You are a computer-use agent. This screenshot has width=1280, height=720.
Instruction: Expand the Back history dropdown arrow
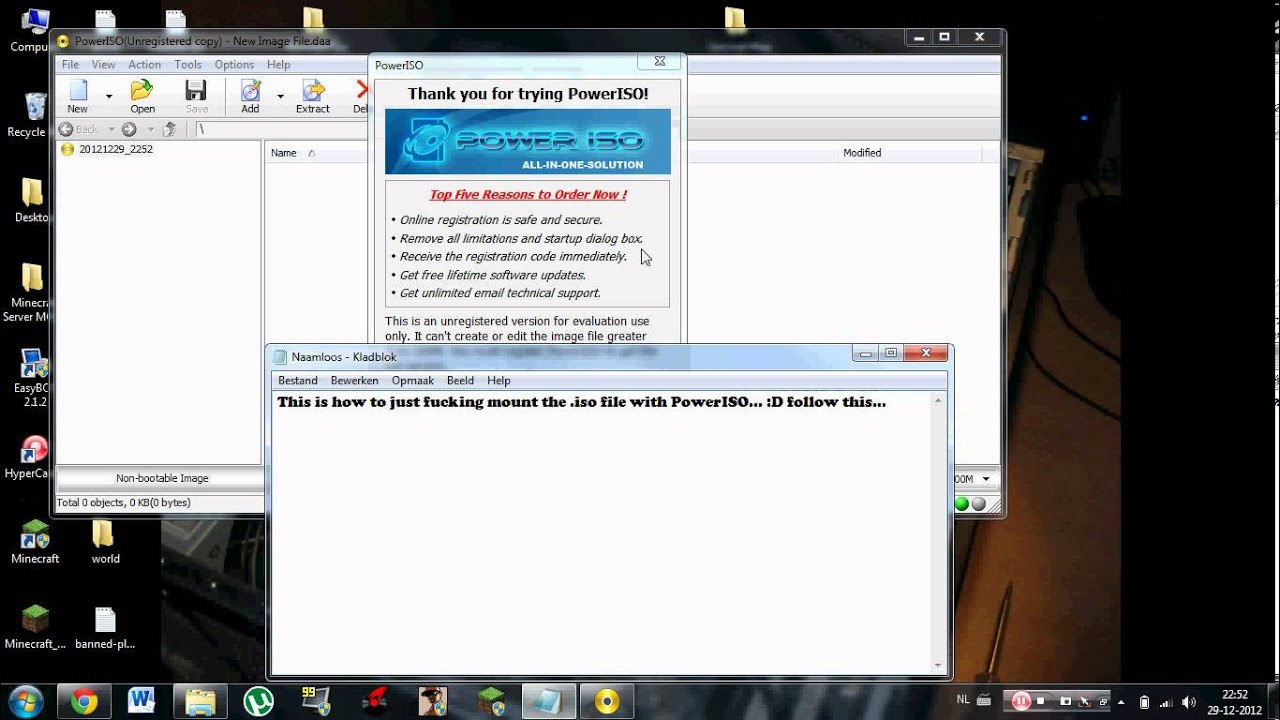pyautogui.click(x=112, y=129)
